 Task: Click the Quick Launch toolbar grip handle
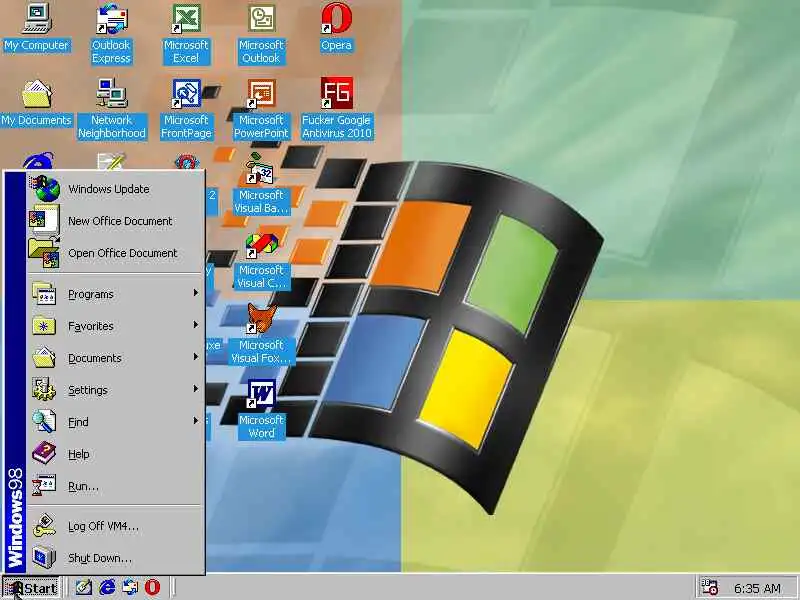67,587
